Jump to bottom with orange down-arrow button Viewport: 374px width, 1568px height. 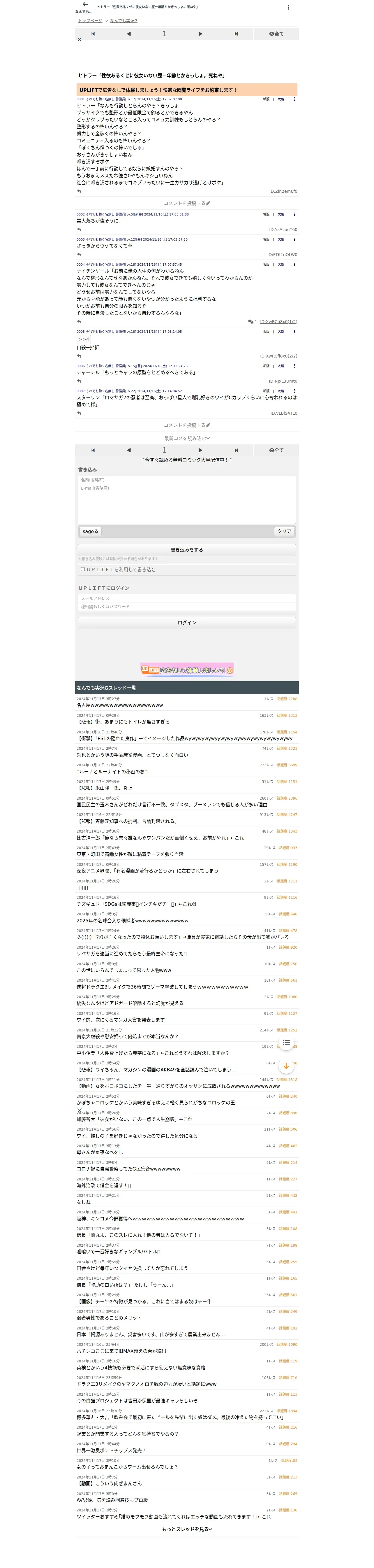tap(286, 1066)
